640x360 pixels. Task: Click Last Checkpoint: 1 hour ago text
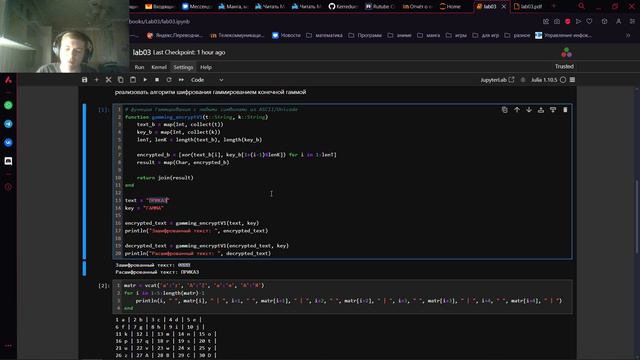(x=189, y=52)
